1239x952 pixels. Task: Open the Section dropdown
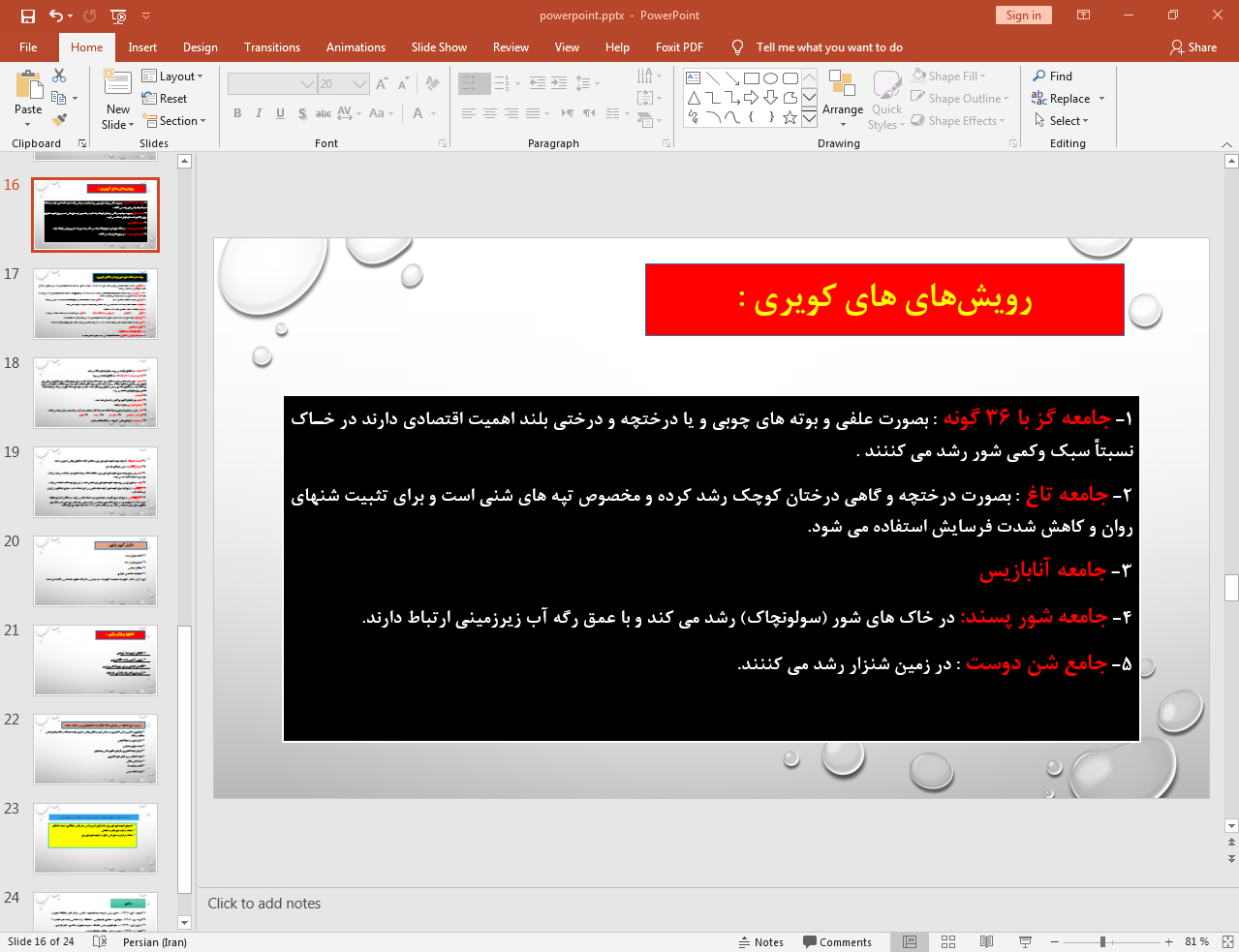point(174,121)
